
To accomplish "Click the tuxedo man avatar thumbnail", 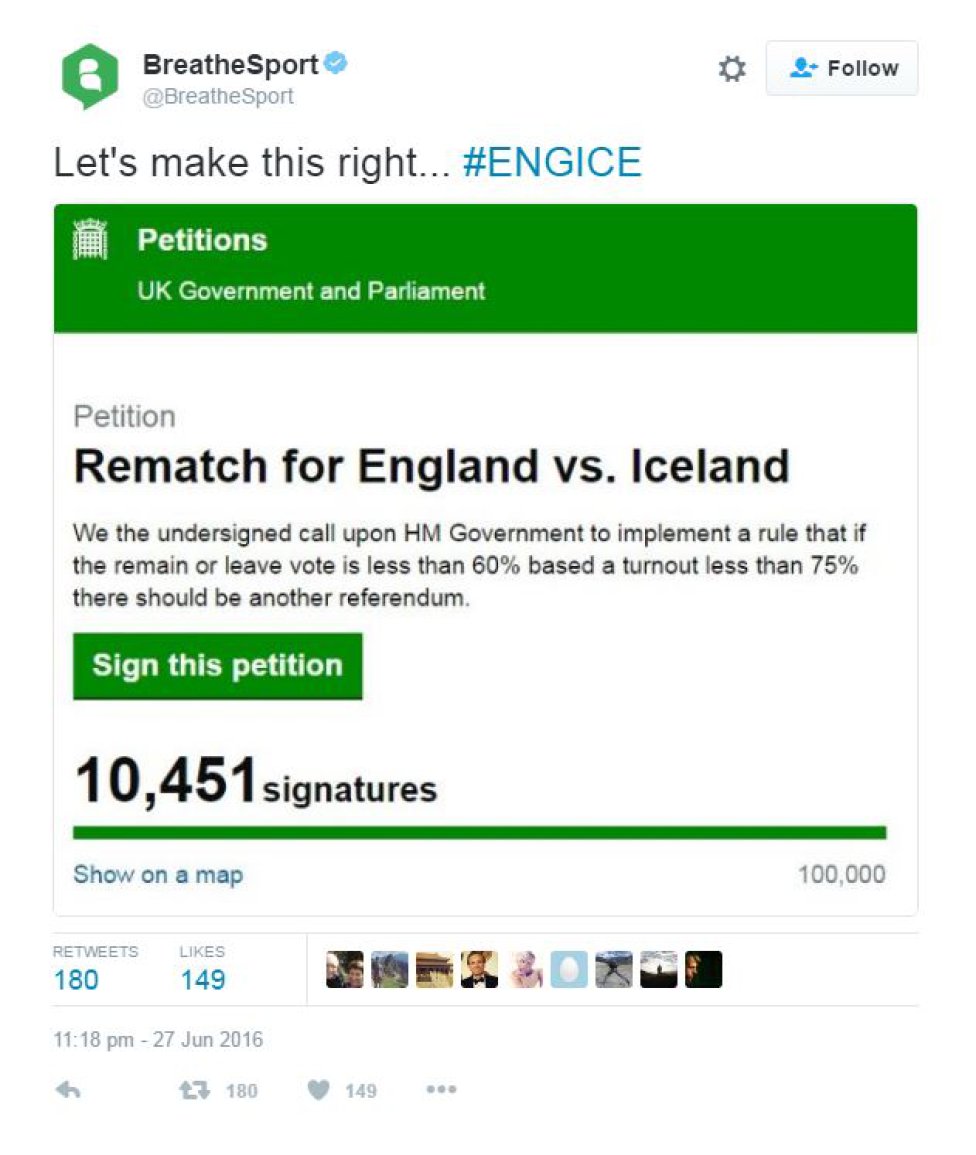I will [x=480, y=969].
